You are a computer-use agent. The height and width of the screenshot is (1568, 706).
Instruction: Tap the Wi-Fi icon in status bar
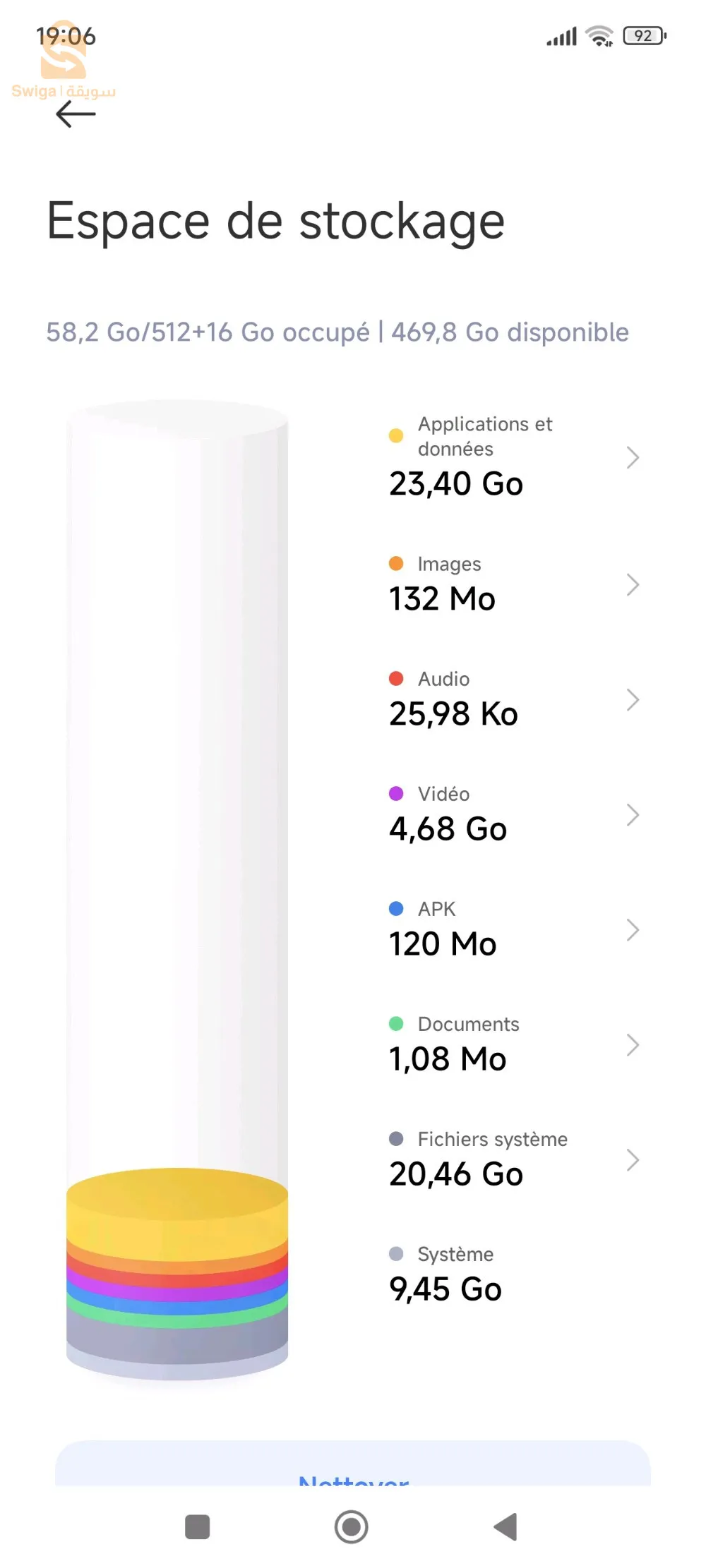click(600, 36)
